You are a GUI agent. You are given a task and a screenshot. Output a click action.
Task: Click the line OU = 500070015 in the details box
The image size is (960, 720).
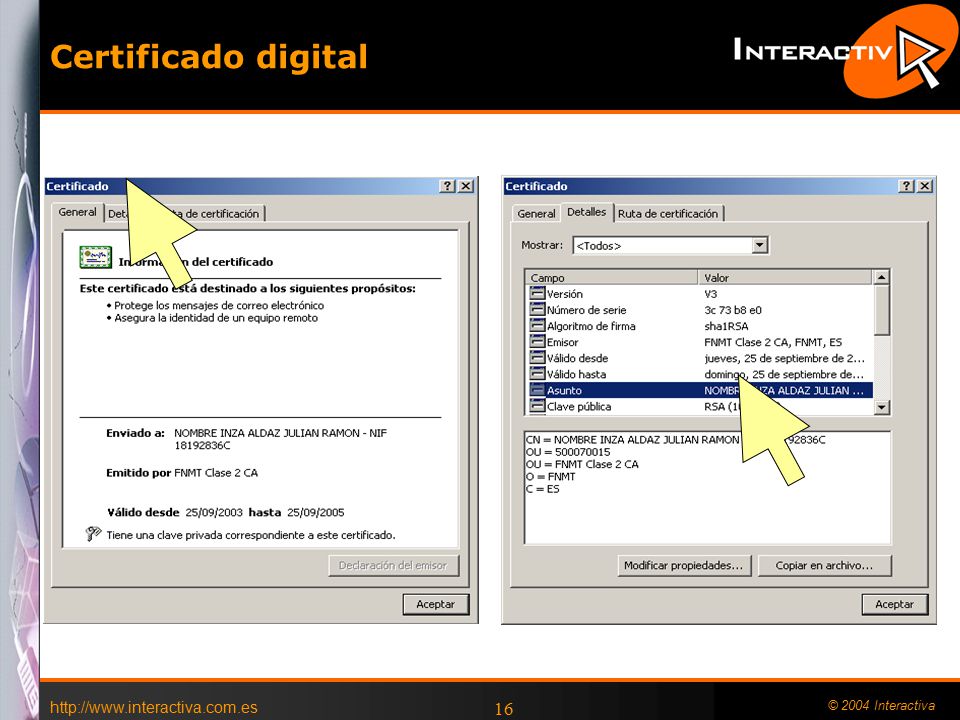point(568,452)
